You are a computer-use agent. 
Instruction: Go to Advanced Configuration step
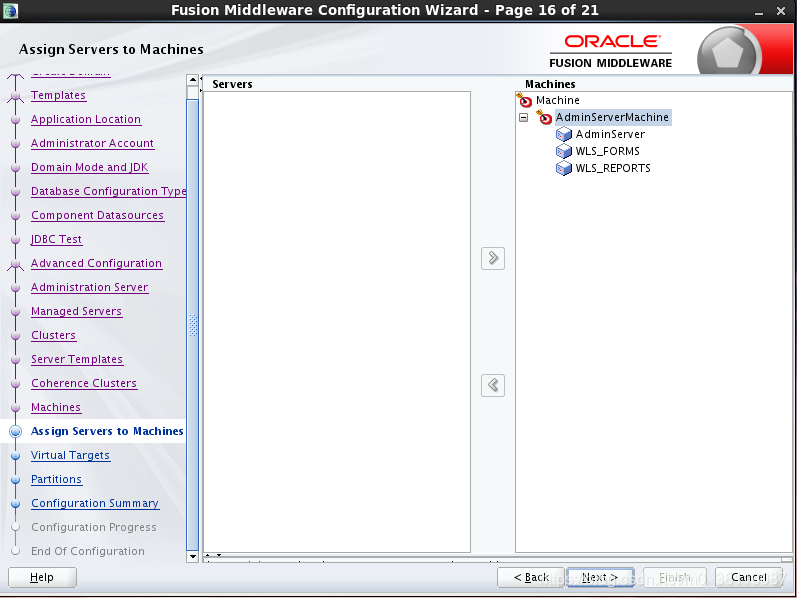pyautogui.click(x=97, y=263)
